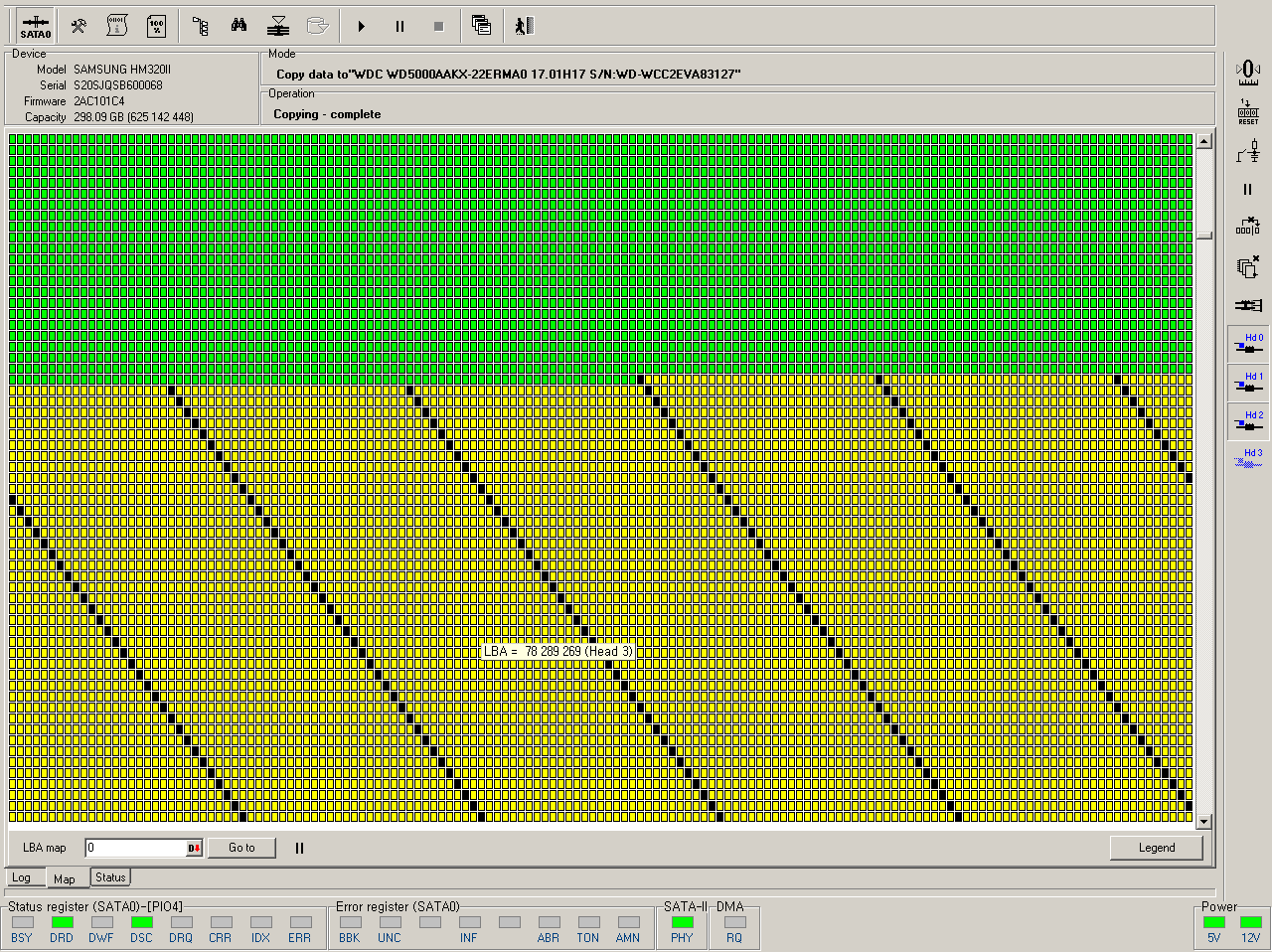This screenshot has height=952, width=1272.
Task: Open the crossed hammers utilities tool
Action: pyautogui.click(x=79, y=26)
